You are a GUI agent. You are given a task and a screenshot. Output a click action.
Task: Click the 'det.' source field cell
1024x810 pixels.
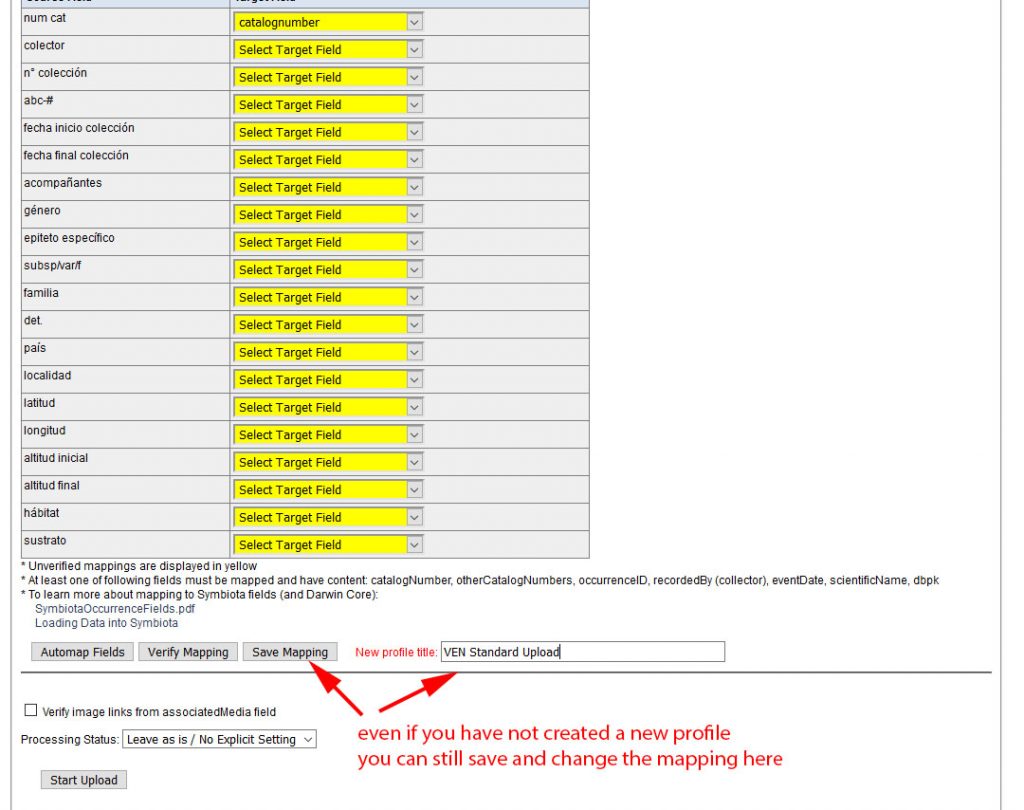(x=125, y=324)
